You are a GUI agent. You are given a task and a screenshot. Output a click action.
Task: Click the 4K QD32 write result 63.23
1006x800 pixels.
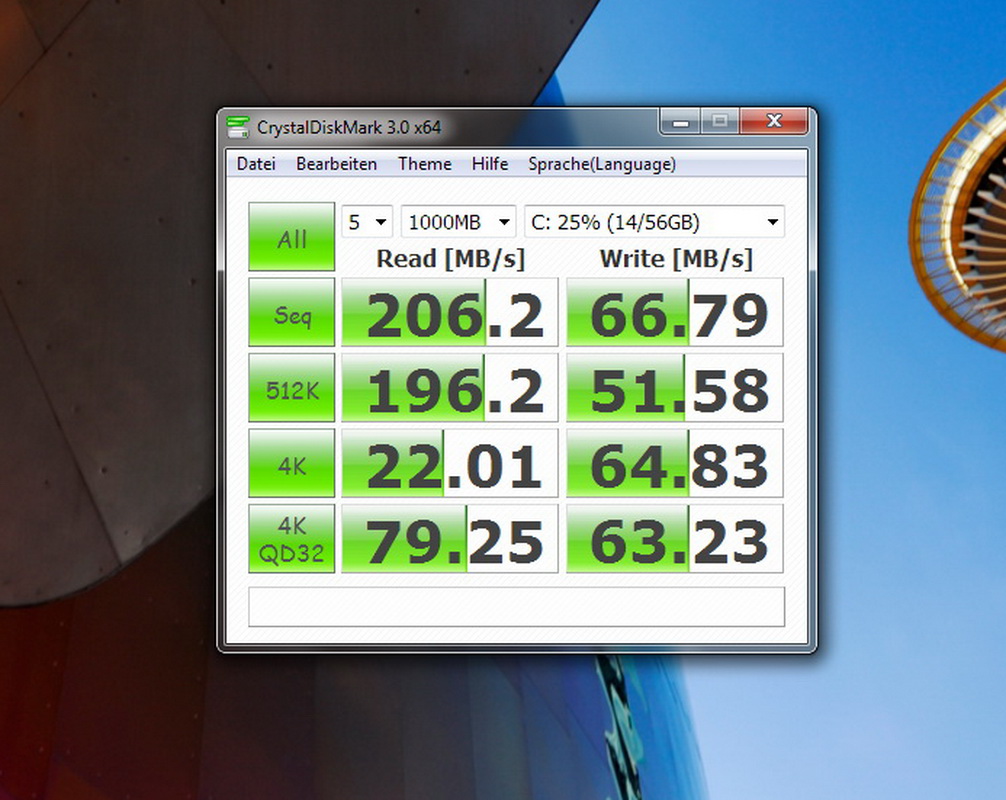(x=675, y=539)
